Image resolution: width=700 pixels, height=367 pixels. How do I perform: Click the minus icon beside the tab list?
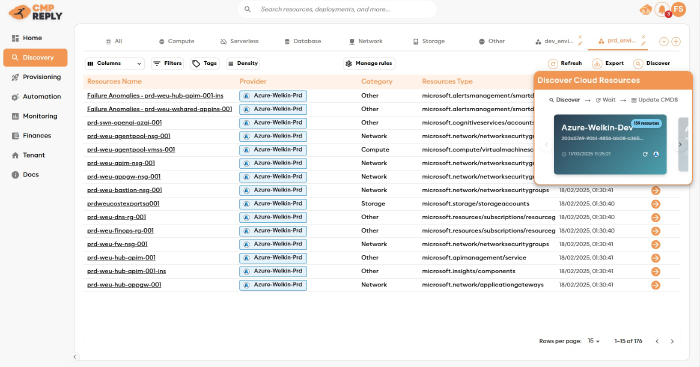[664, 42]
